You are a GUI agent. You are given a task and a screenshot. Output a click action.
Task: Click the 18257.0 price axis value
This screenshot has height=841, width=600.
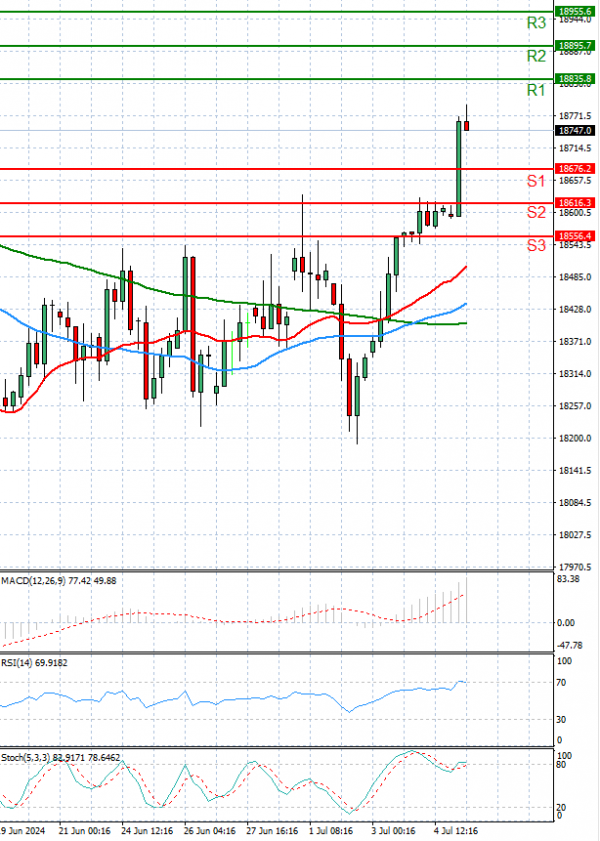[575, 406]
